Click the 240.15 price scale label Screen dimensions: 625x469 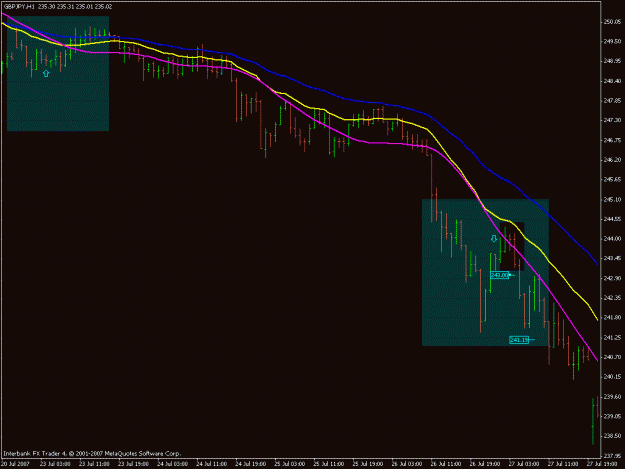tap(612, 377)
